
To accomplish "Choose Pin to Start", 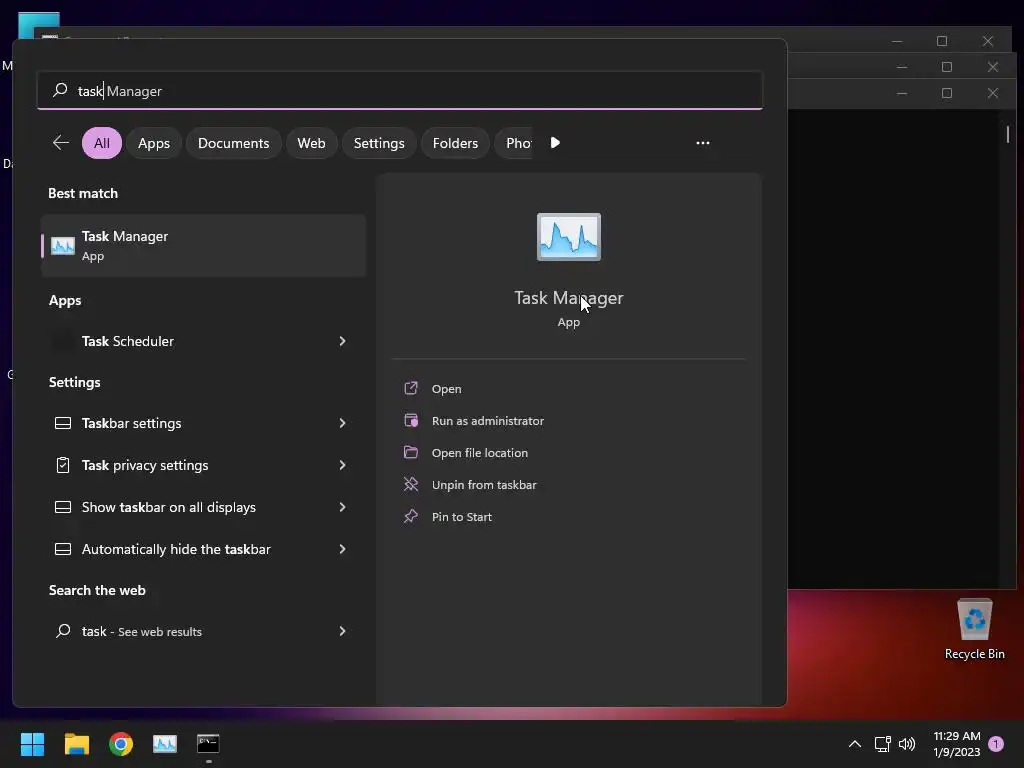I will [462, 517].
